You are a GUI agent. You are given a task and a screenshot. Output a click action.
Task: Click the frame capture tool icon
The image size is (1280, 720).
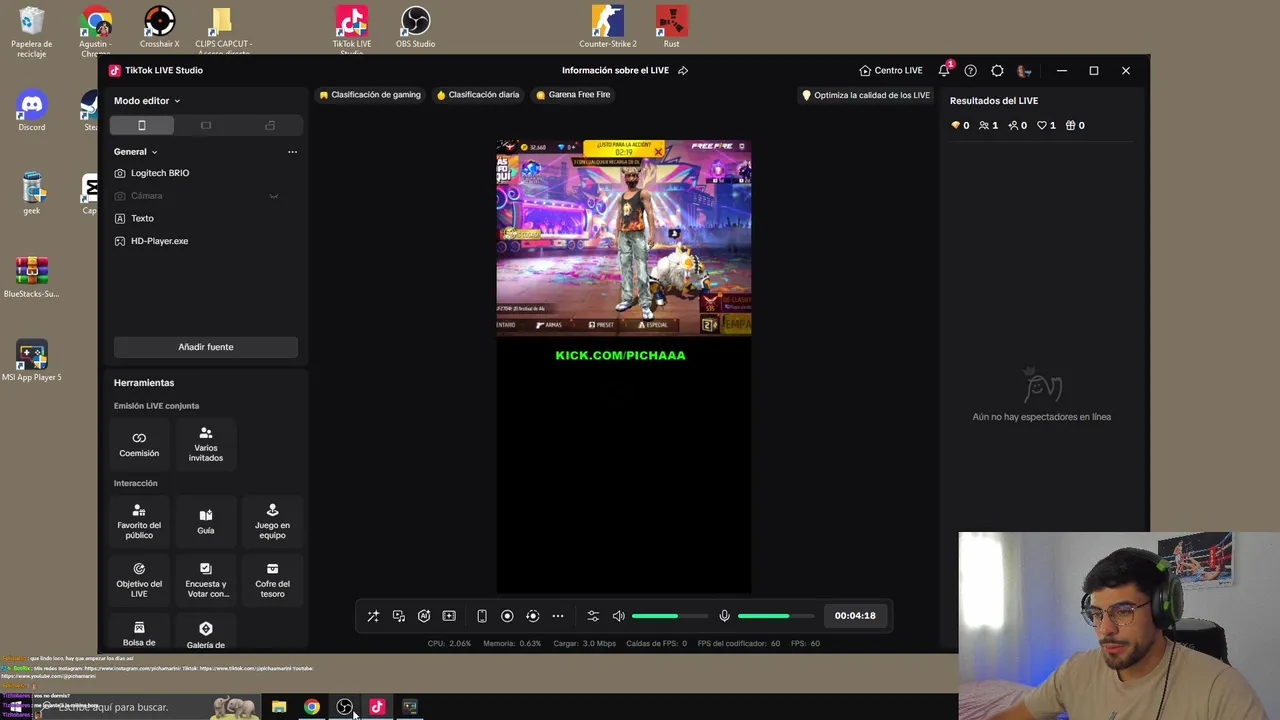[449, 616]
